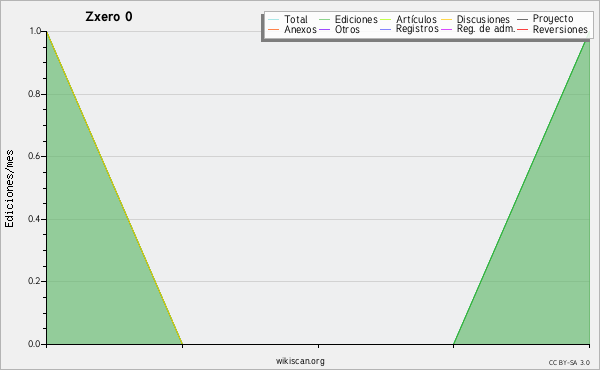
Task: Select the Reg. de adm. legend label
Action: [486, 29]
